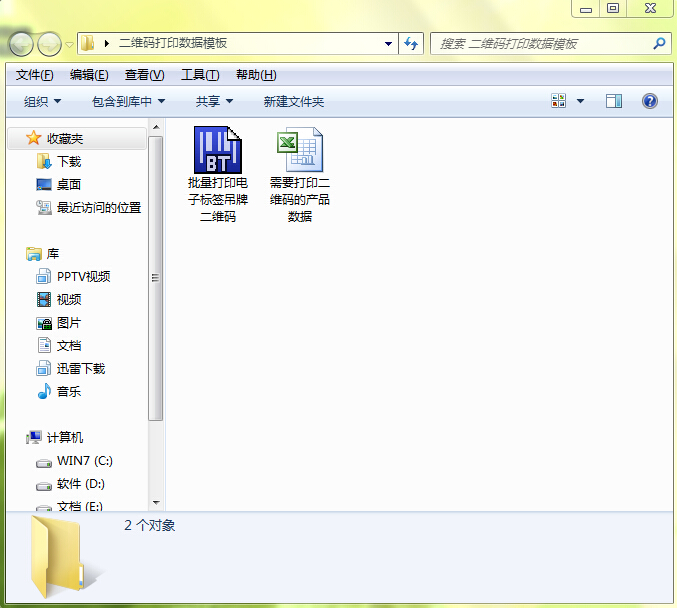This screenshot has height=608, width=677.
Task: Click the navigation pane scrollbar down arrow
Action: (156, 503)
